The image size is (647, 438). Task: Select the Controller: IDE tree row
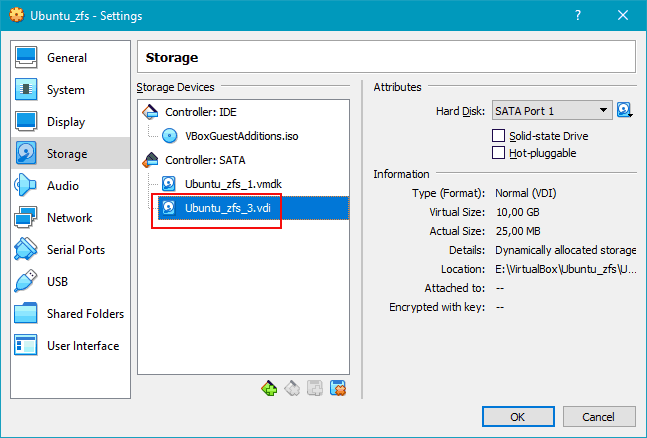coord(243,112)
